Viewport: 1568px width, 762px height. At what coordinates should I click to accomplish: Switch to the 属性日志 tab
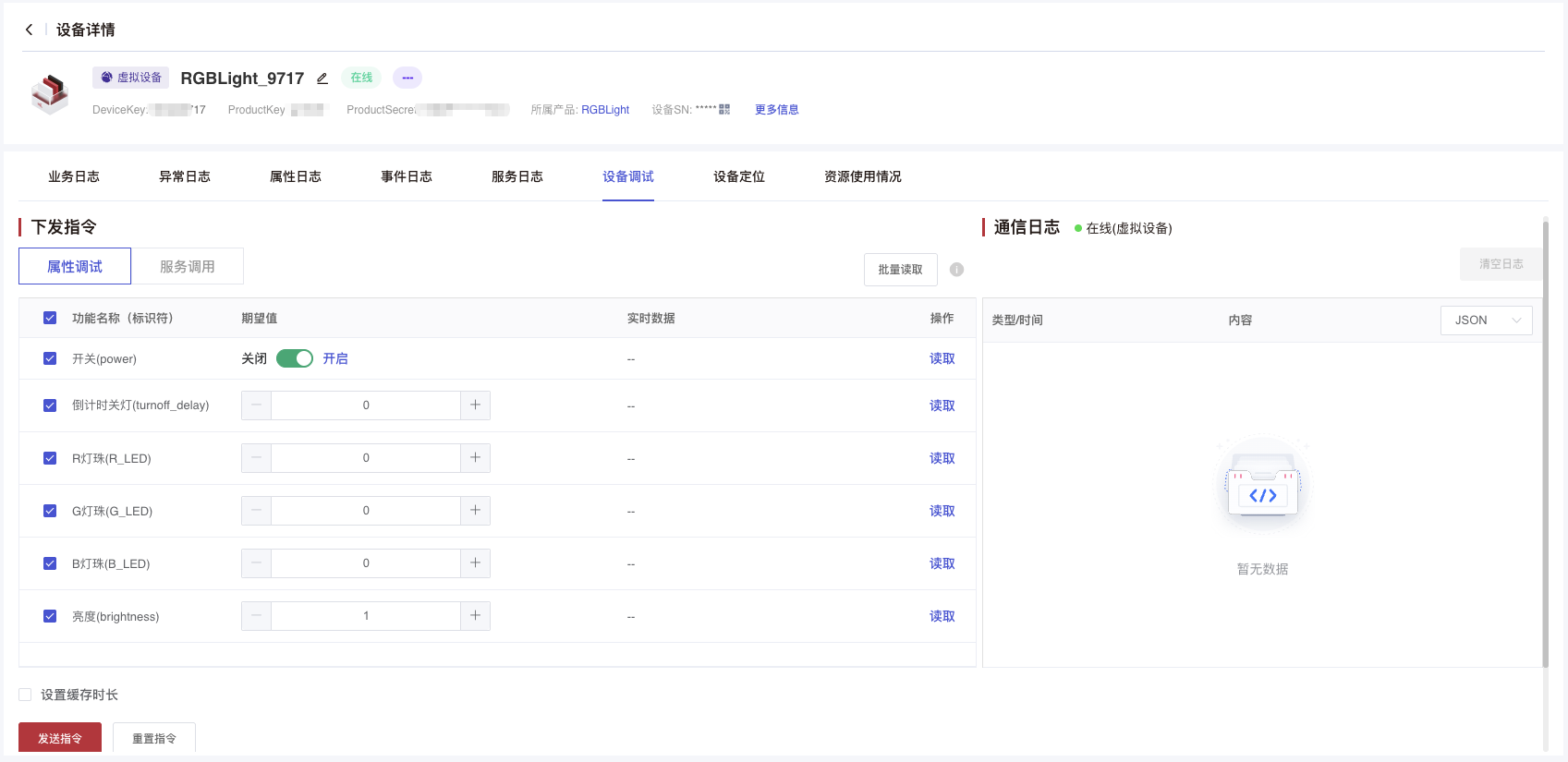coord(296,176)
